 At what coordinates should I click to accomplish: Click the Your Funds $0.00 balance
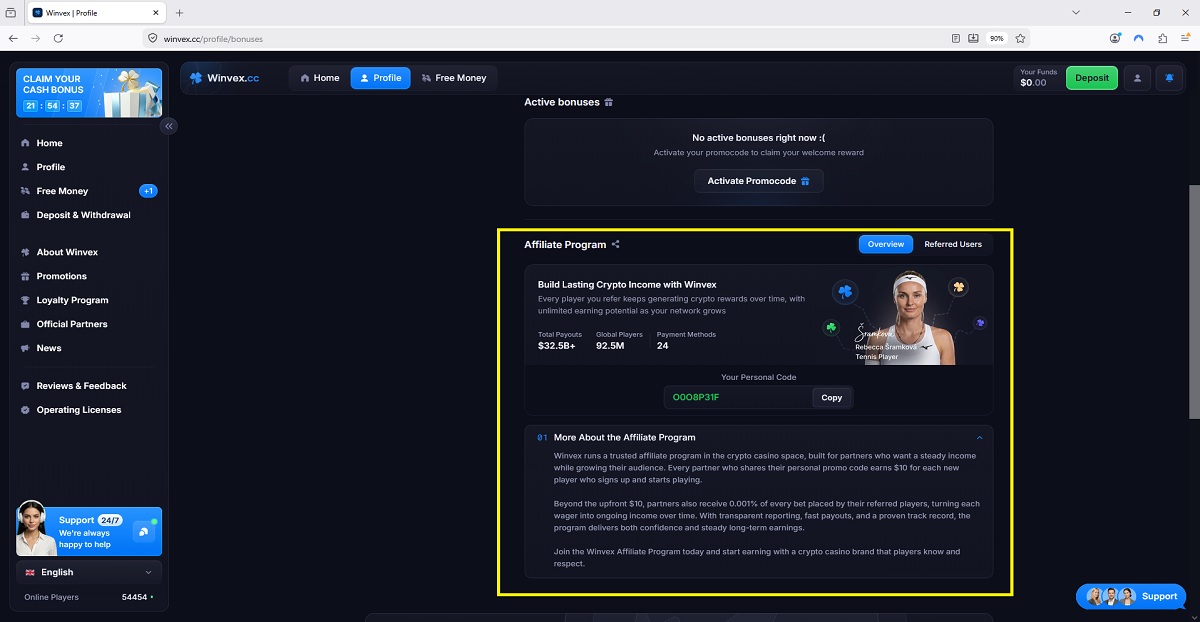tap(1037, 78)
